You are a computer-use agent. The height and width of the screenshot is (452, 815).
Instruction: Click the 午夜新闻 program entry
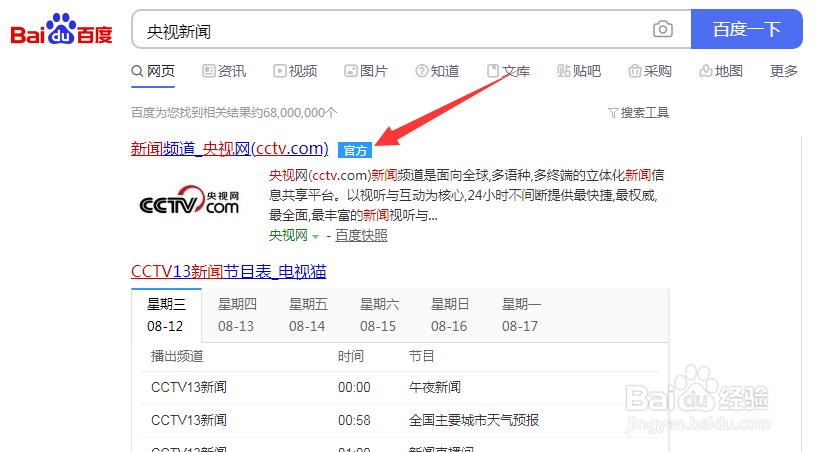pos(435,387)
